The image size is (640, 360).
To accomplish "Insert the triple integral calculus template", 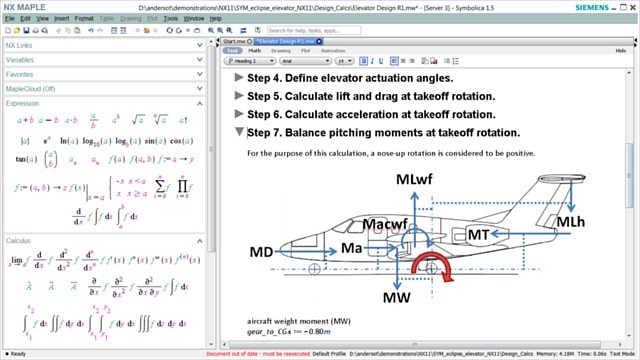I will (162, 324).
